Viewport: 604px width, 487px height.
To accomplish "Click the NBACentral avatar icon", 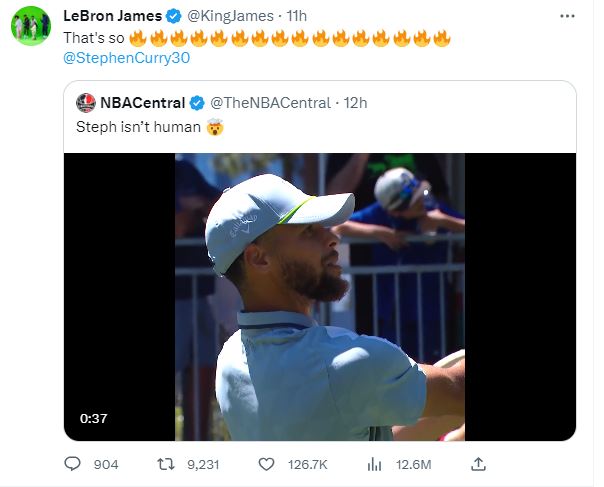I will pyautogui.click(x=86, y=103).
